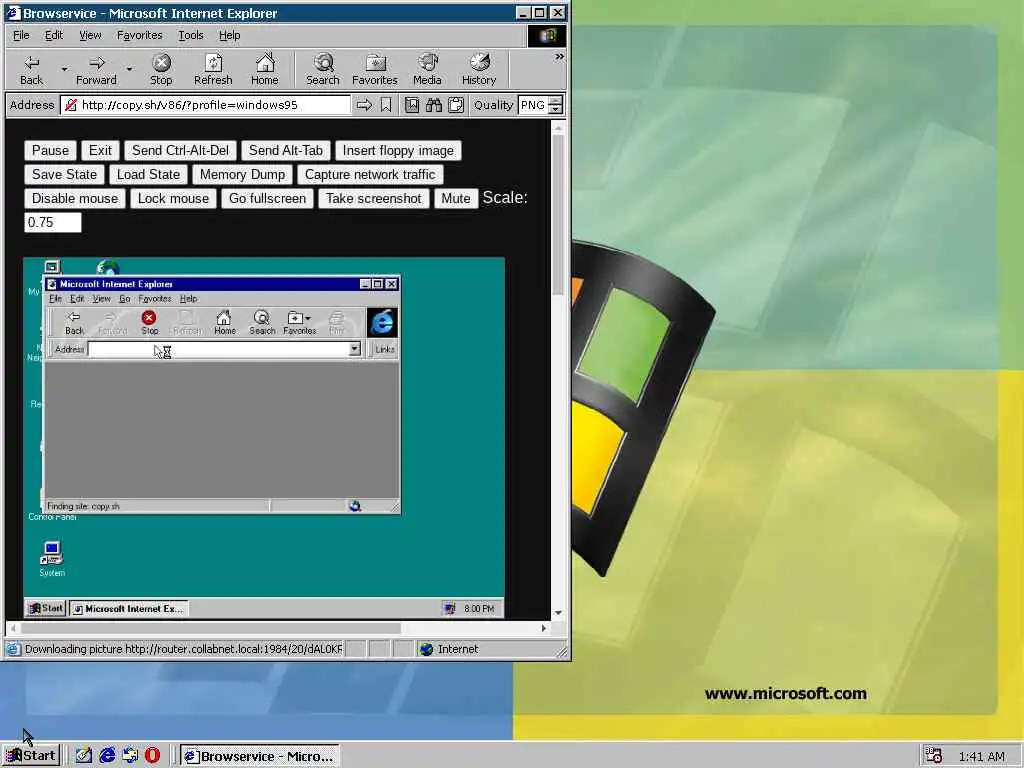Click the system tray task scheduler icon
The width and height of the screenshot is (1024, 768).
[x=933, y=756]
